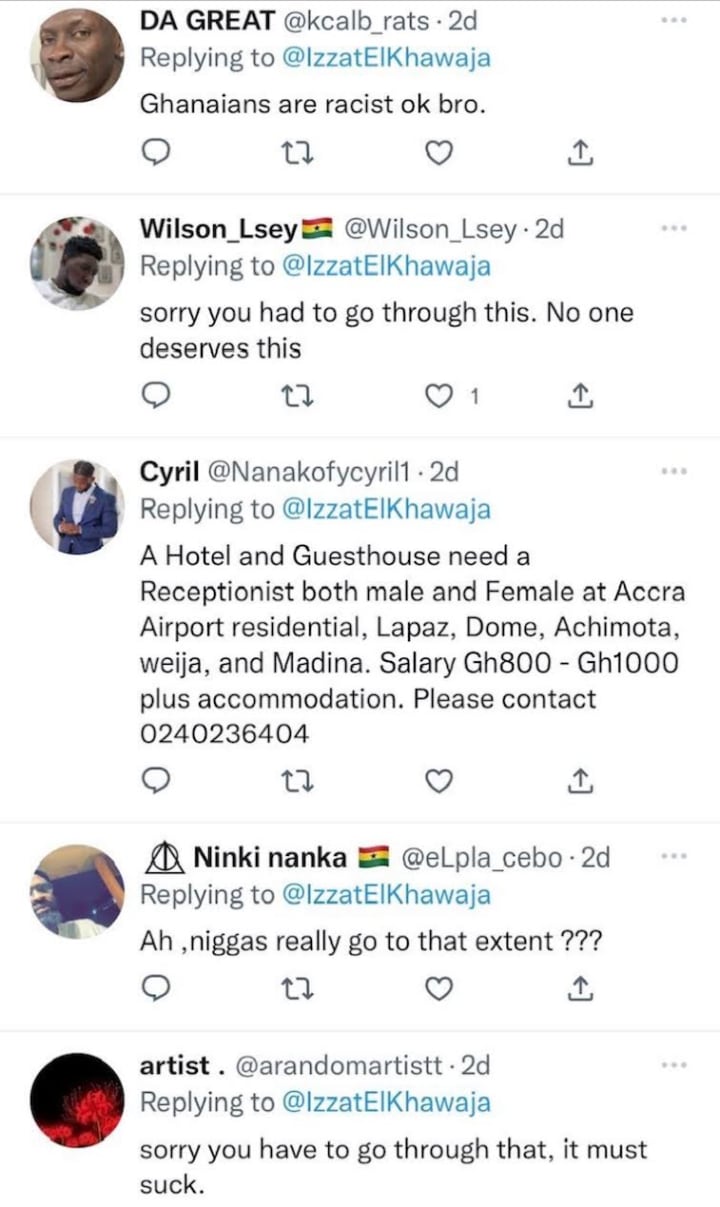The width and height of the screenshot is (720, 1207).
Task: Like Ninki nanka's tweet
Action: point(439,988)
